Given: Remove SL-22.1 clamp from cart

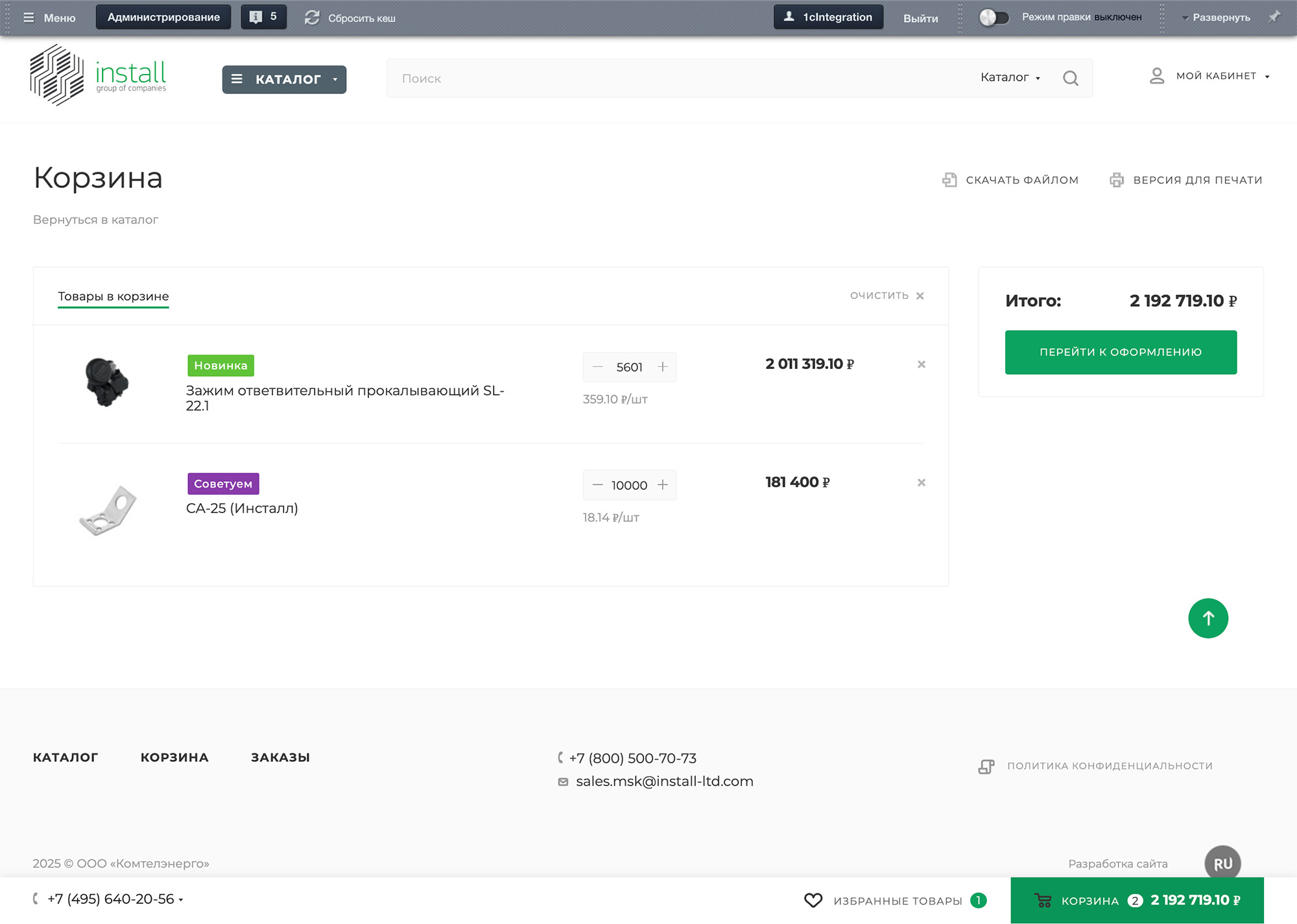Looking at the screenshot, I should [921, 364].
